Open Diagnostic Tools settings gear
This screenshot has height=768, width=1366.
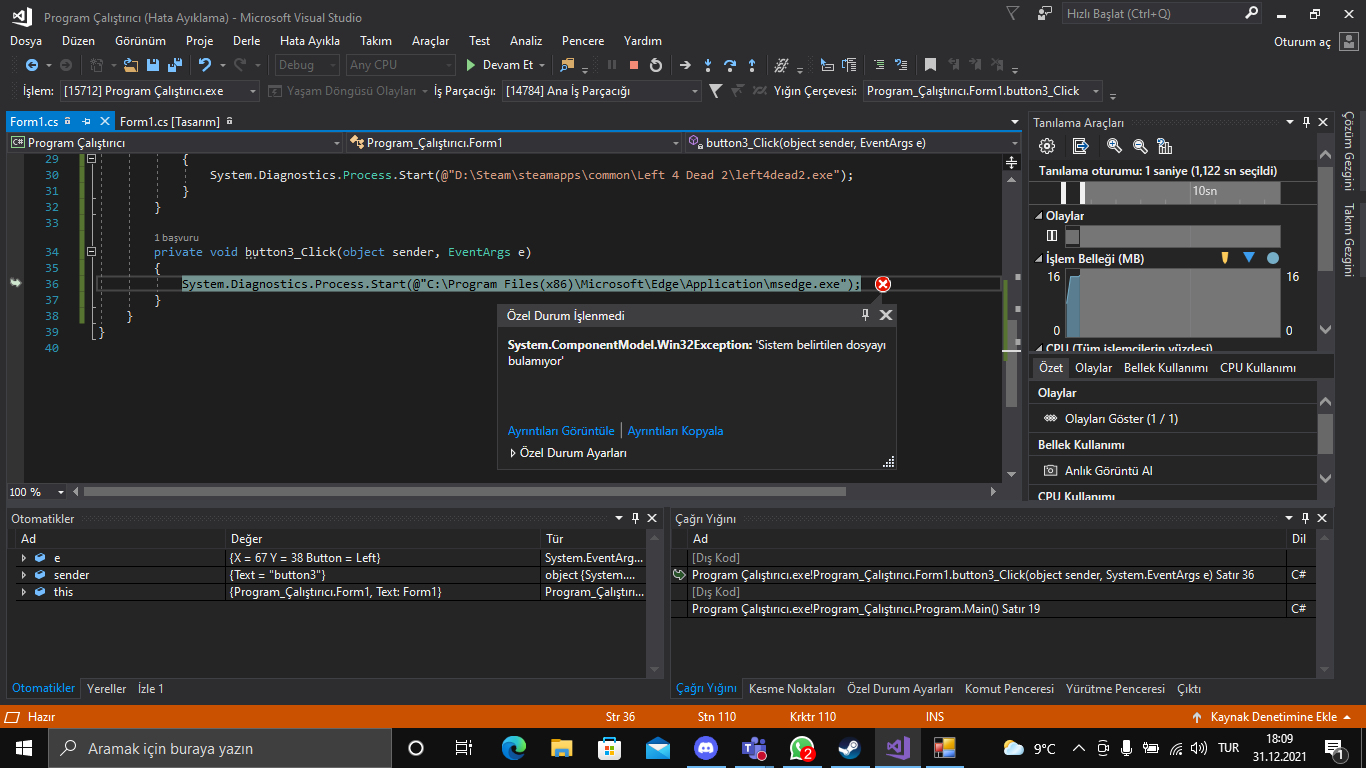pos(1047,146)
